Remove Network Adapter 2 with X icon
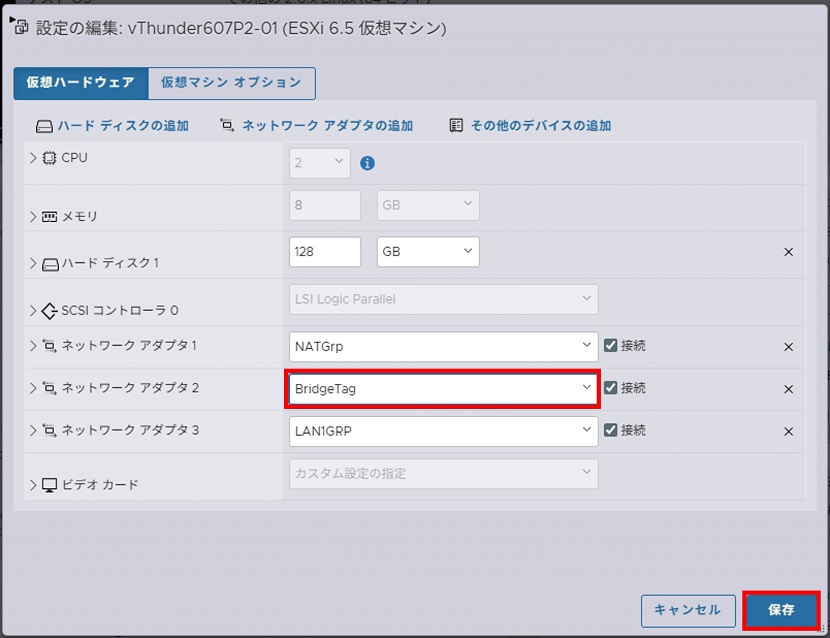The height and width of the screenshot is (638, 830). point(788,389)
